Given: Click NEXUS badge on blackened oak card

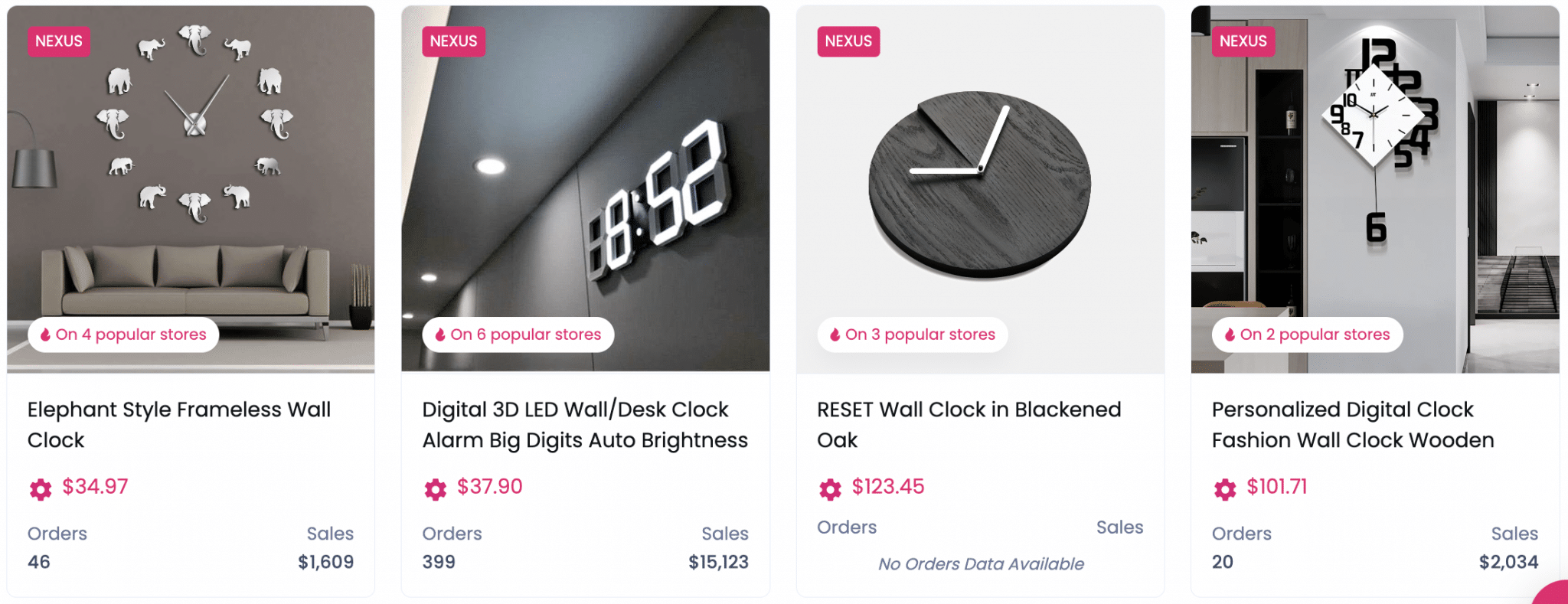Looking at the screenshot, I should pyautogui.click(x=848, y=41).
